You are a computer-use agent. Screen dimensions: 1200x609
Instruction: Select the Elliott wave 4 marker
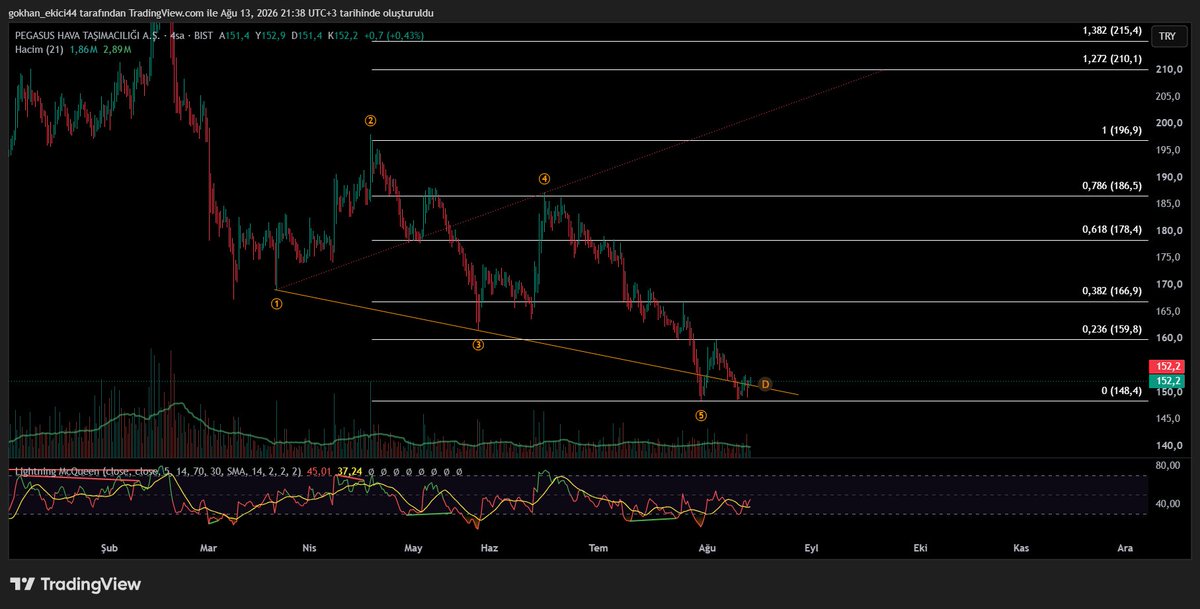coord(544,179)
